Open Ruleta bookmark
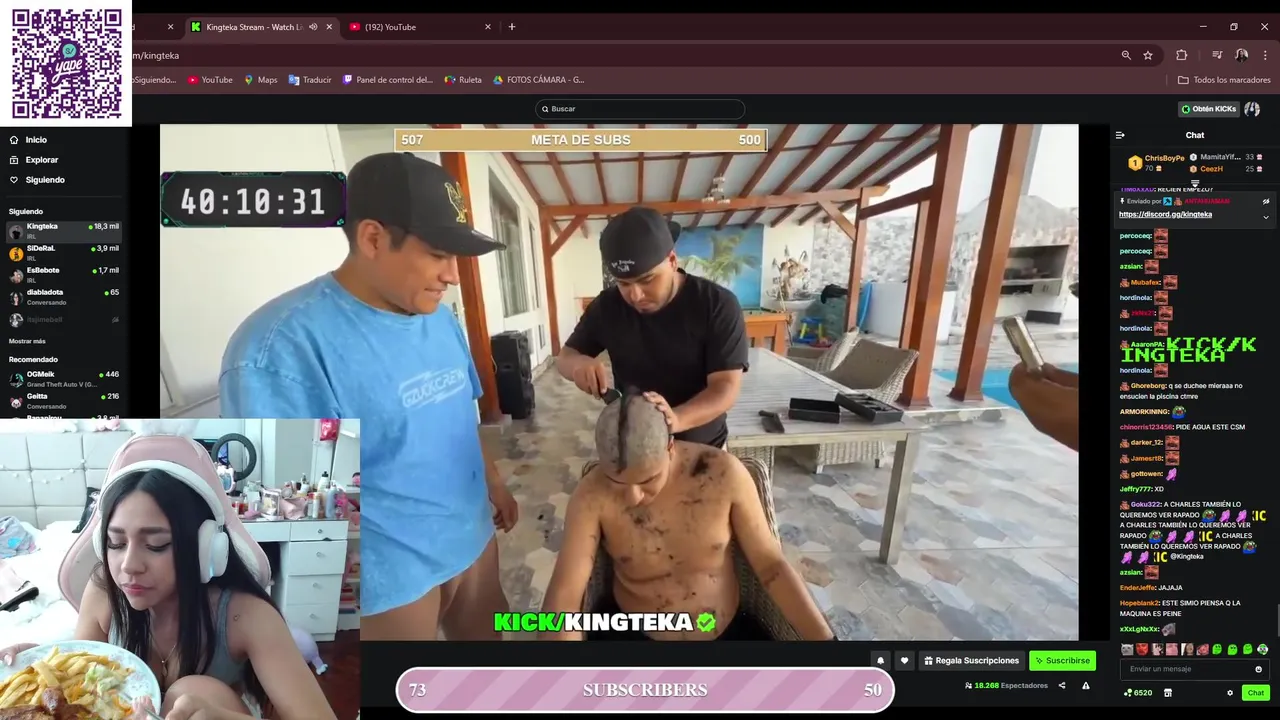Viewport: 1280px width, 720px height. 463,80
